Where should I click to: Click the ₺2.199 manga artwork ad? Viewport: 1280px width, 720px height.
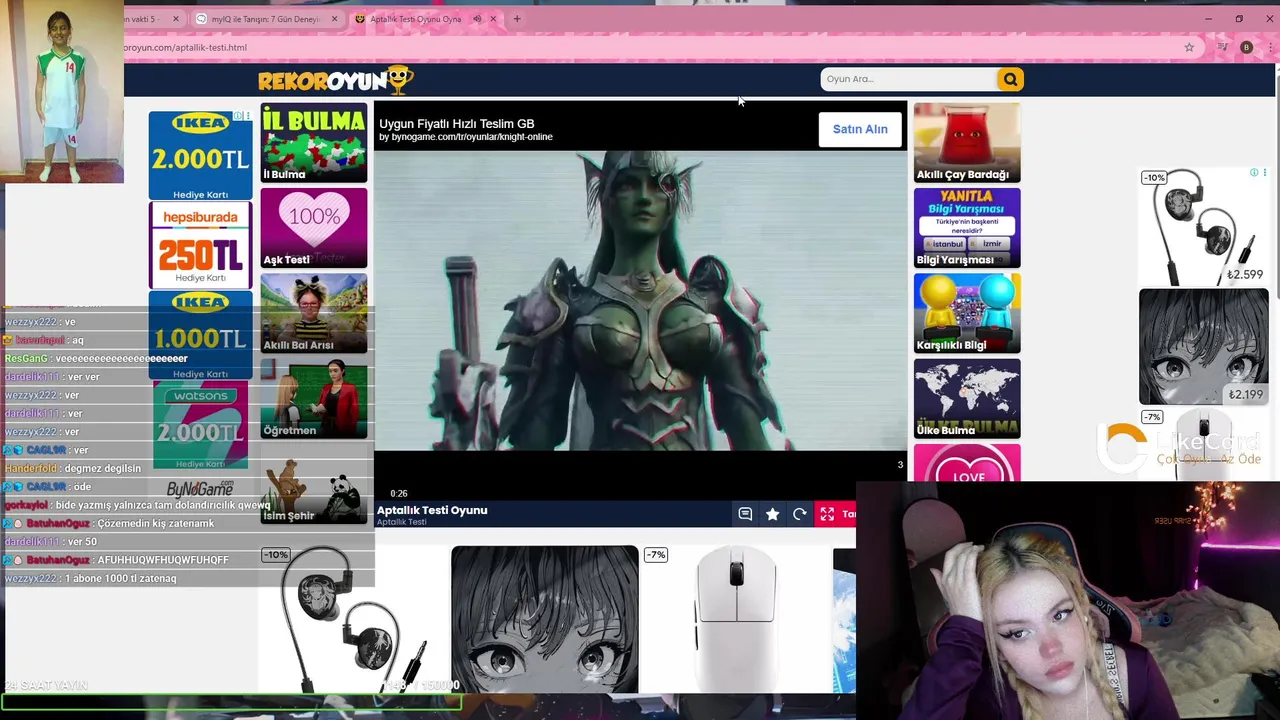tap(1204, 346)
